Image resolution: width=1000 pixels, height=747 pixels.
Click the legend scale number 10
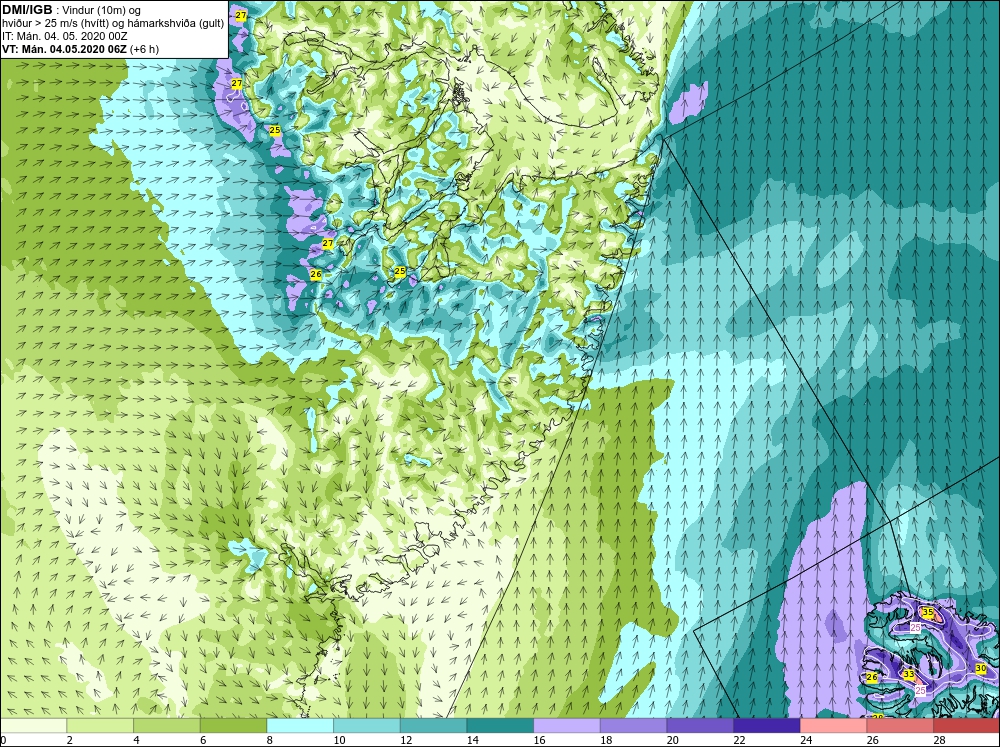coord(339,740)
